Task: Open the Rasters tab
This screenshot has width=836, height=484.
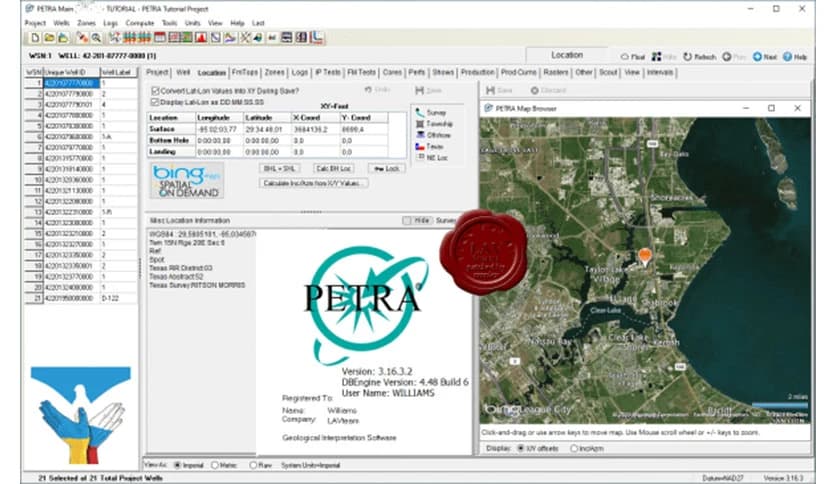Action: tap(556, 72)
